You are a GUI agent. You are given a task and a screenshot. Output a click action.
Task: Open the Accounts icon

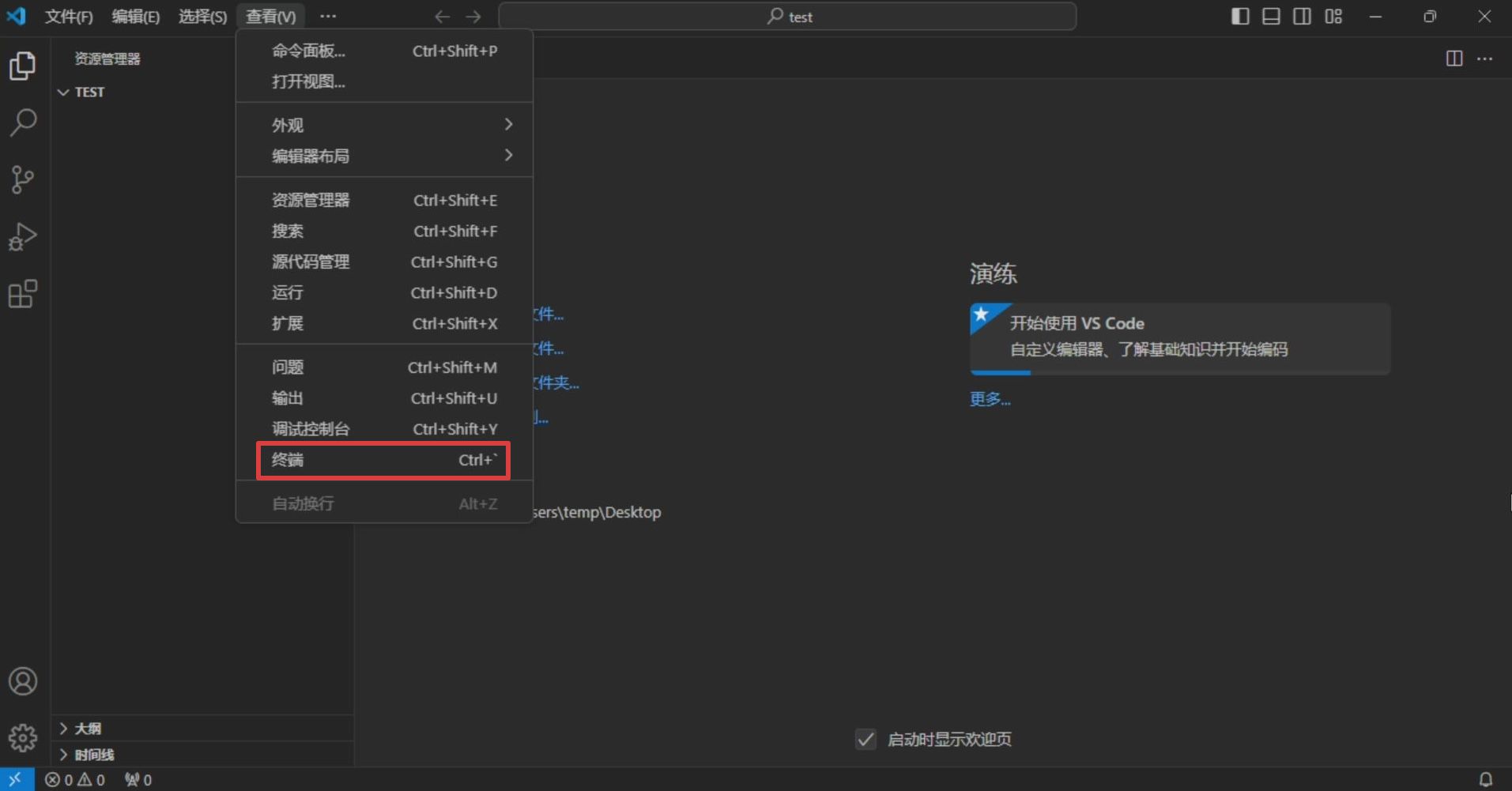[22, 681]
